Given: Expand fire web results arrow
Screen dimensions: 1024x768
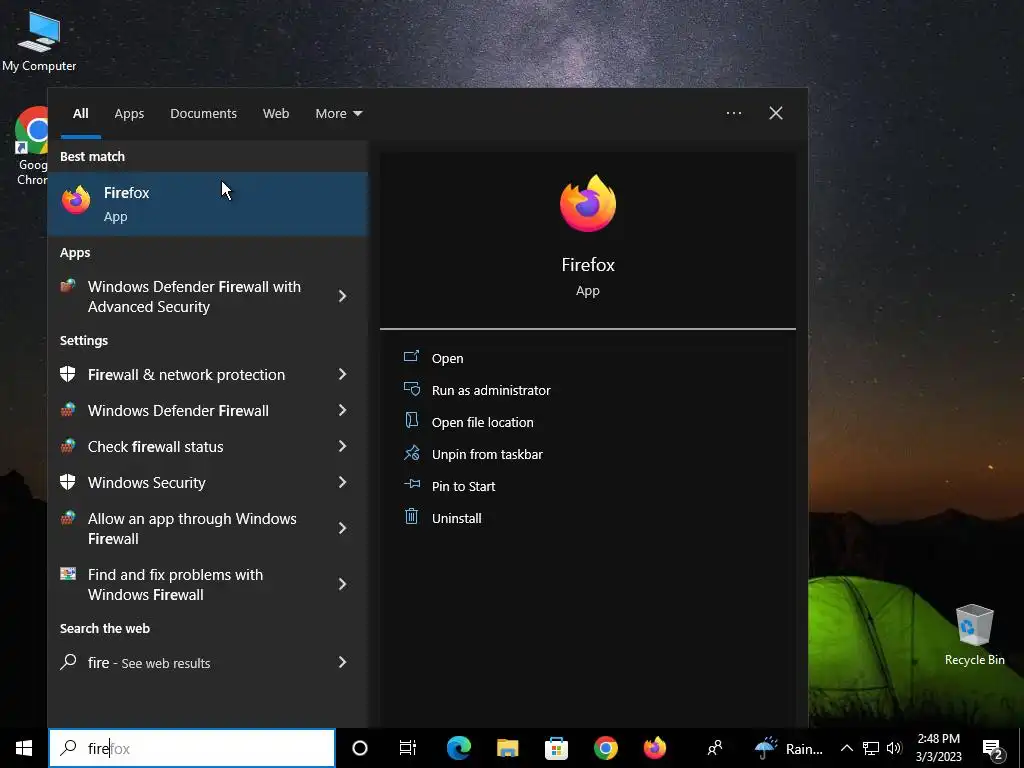Looking at the screenshot, I should coord(343,662).
